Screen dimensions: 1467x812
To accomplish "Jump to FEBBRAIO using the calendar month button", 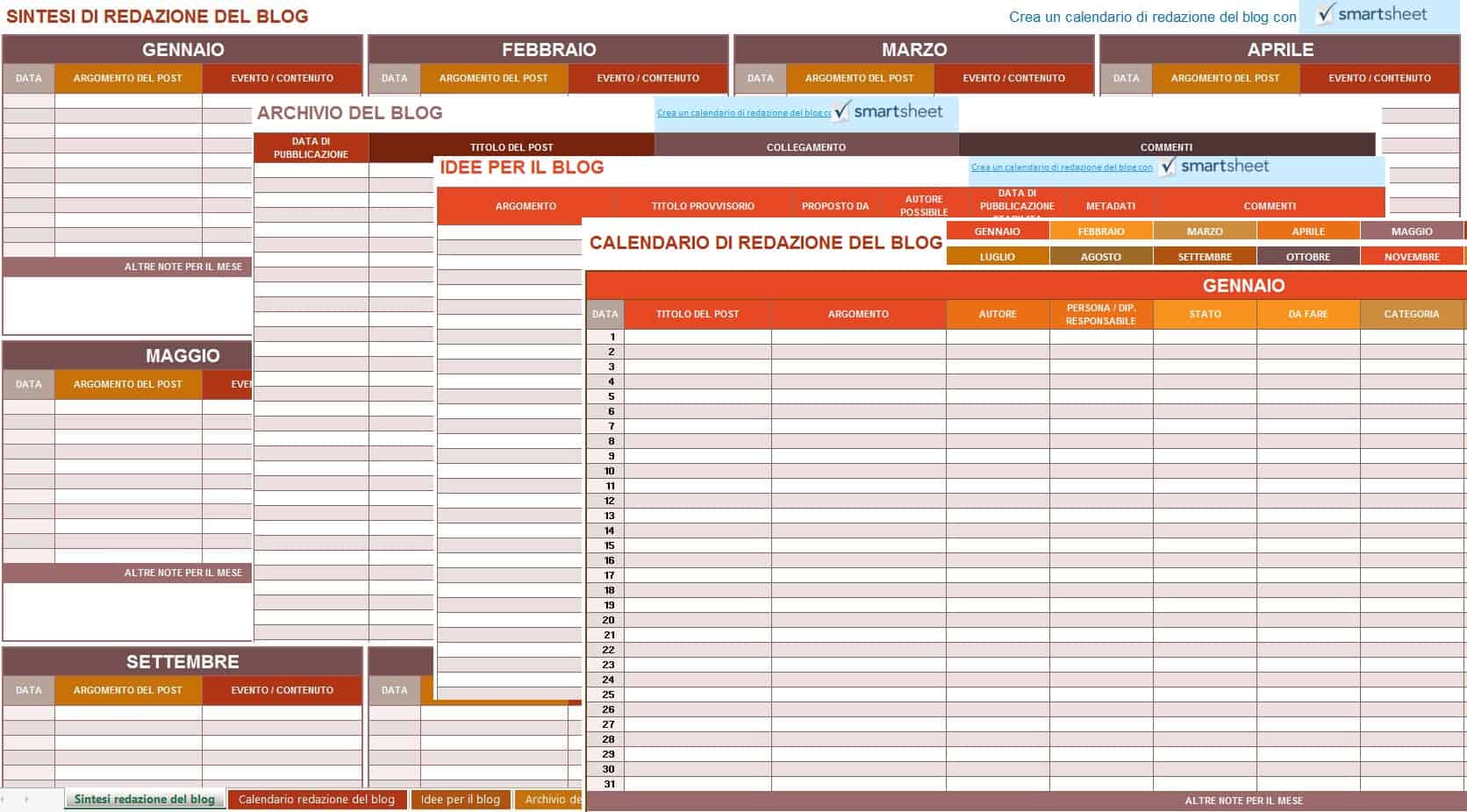I will 1101,231.
